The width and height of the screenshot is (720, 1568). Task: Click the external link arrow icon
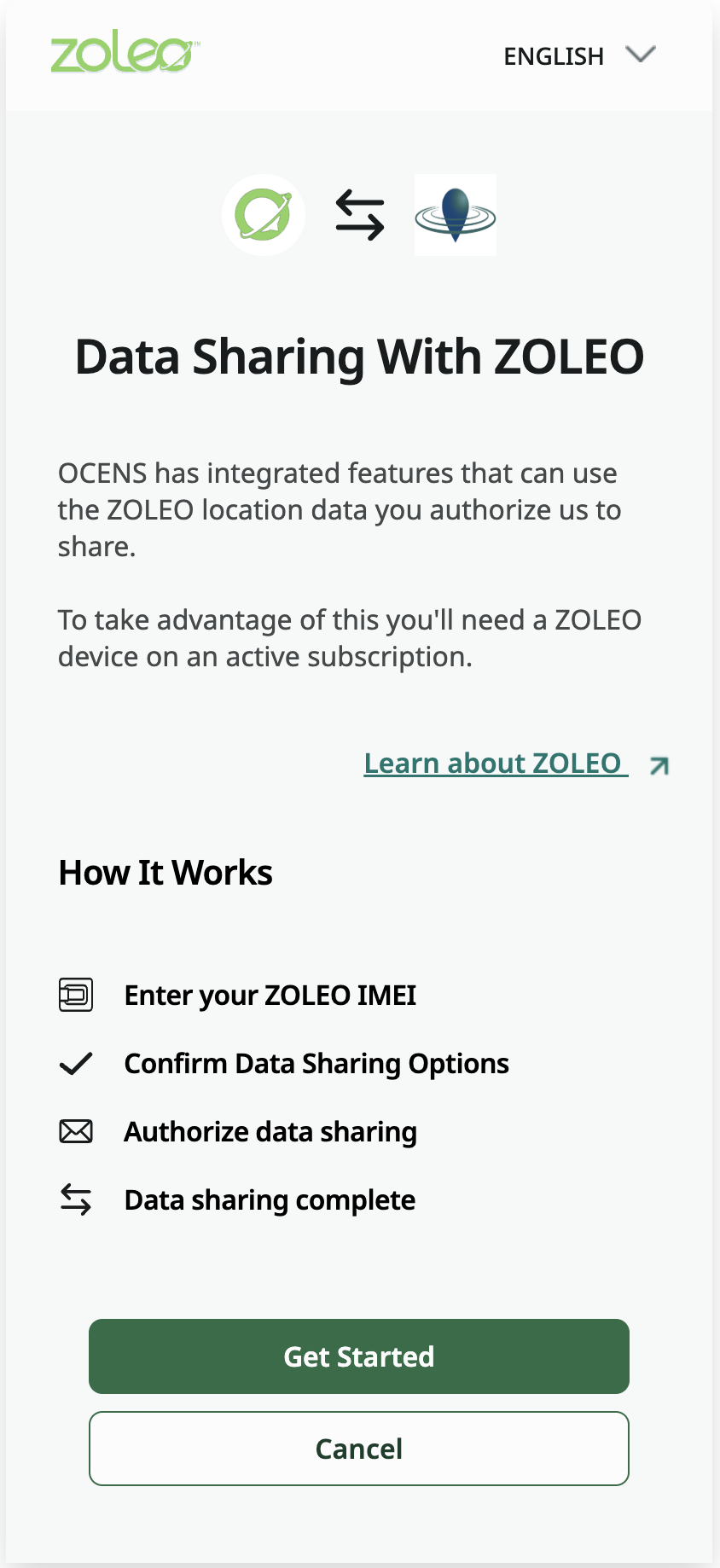click(x=659, y=766)
